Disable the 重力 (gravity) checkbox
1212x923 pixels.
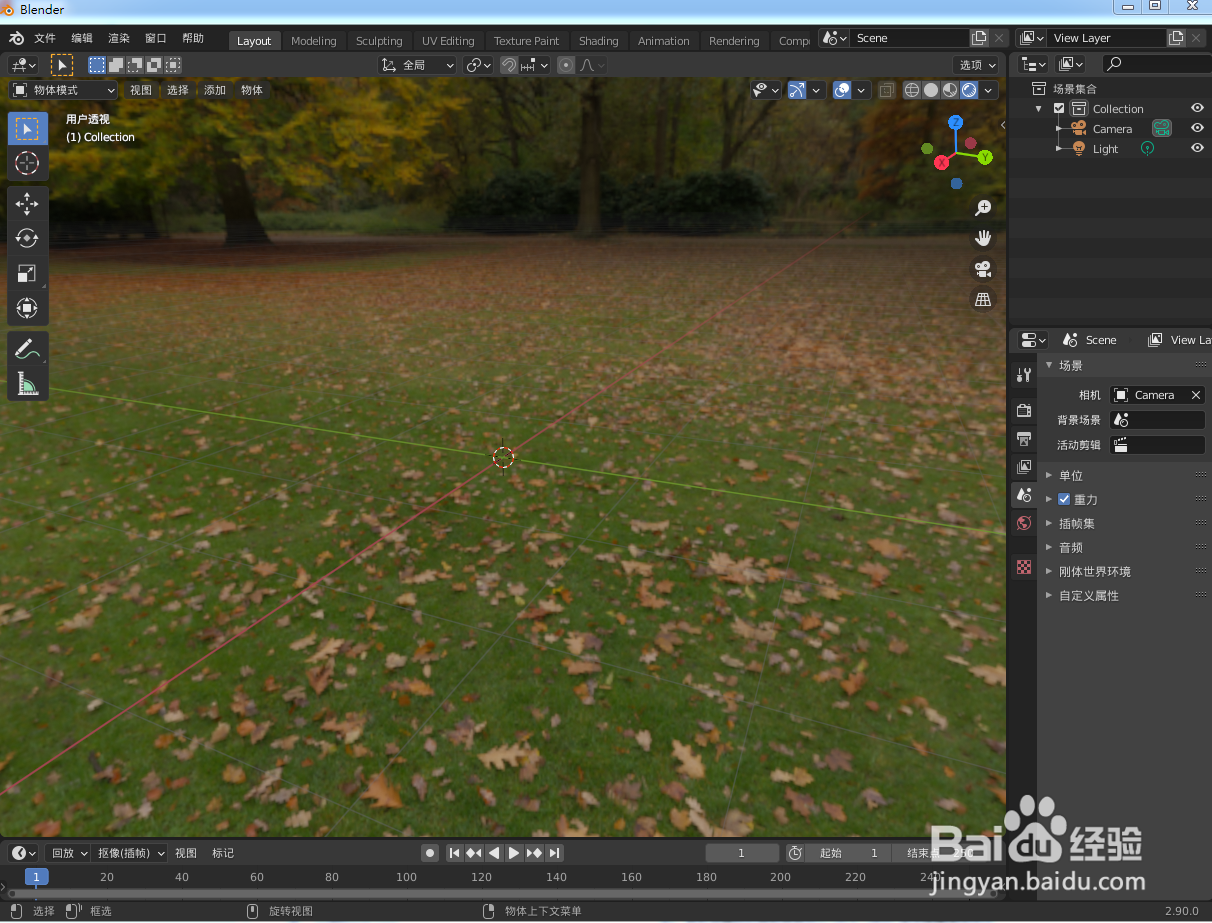(1064, 499)
